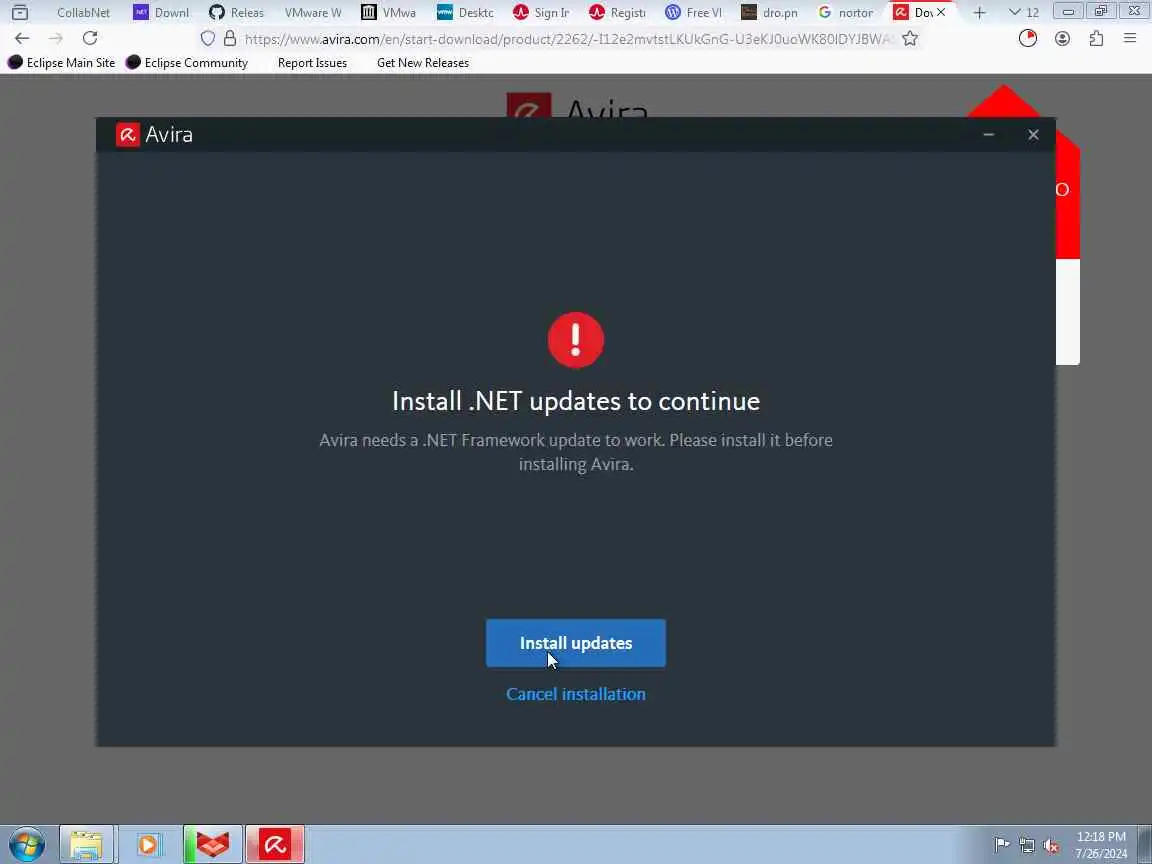
Task: Switch to the VMware W tab
Action: tap(312, 12)
